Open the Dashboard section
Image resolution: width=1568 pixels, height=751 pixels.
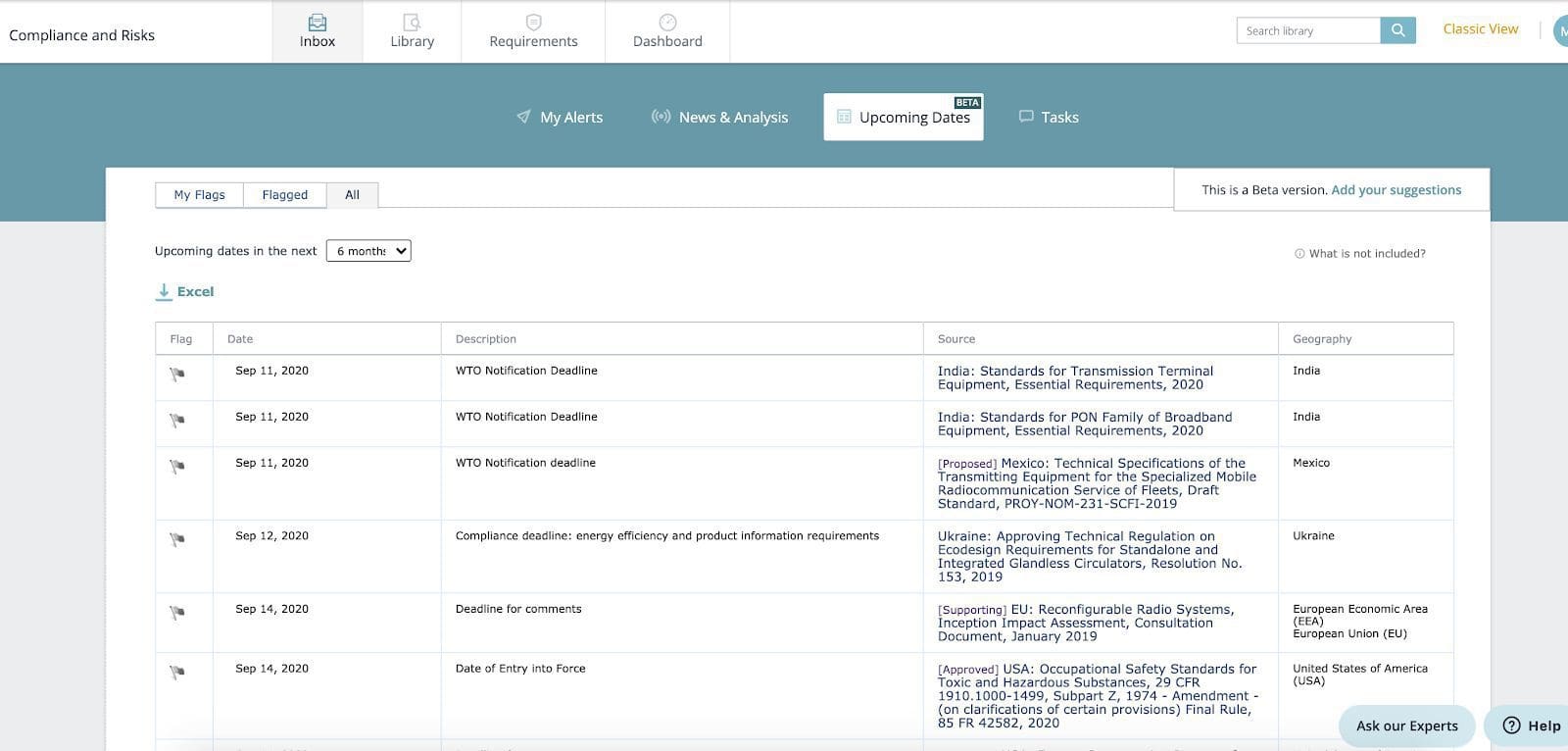point(667,31)
